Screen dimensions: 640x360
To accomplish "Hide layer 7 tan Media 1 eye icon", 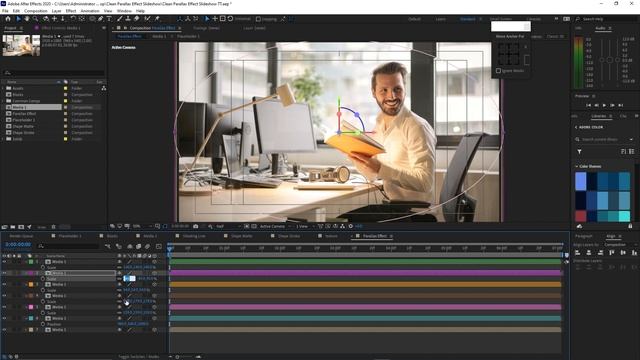I will (4, 329).
